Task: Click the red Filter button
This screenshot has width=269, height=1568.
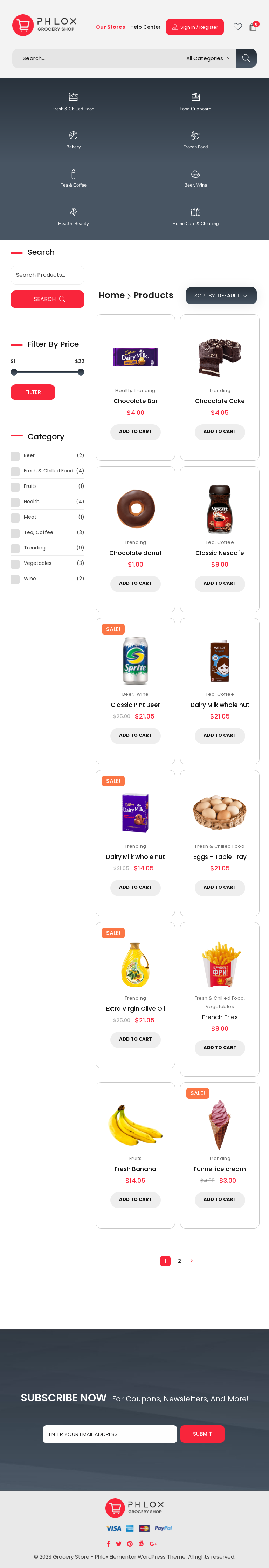Action: click(x=33, y=393)
